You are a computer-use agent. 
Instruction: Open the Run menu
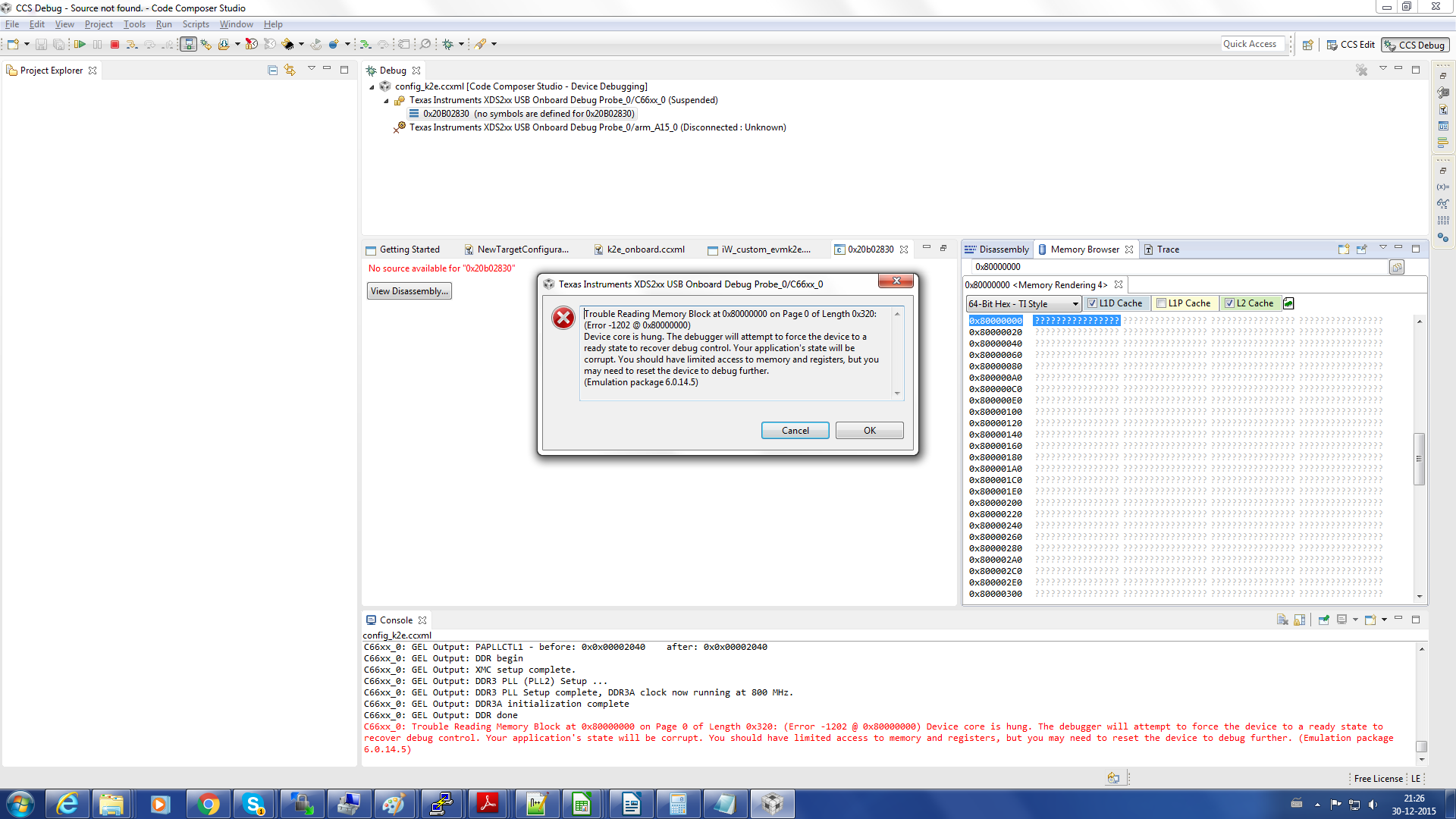coord(164,24)
